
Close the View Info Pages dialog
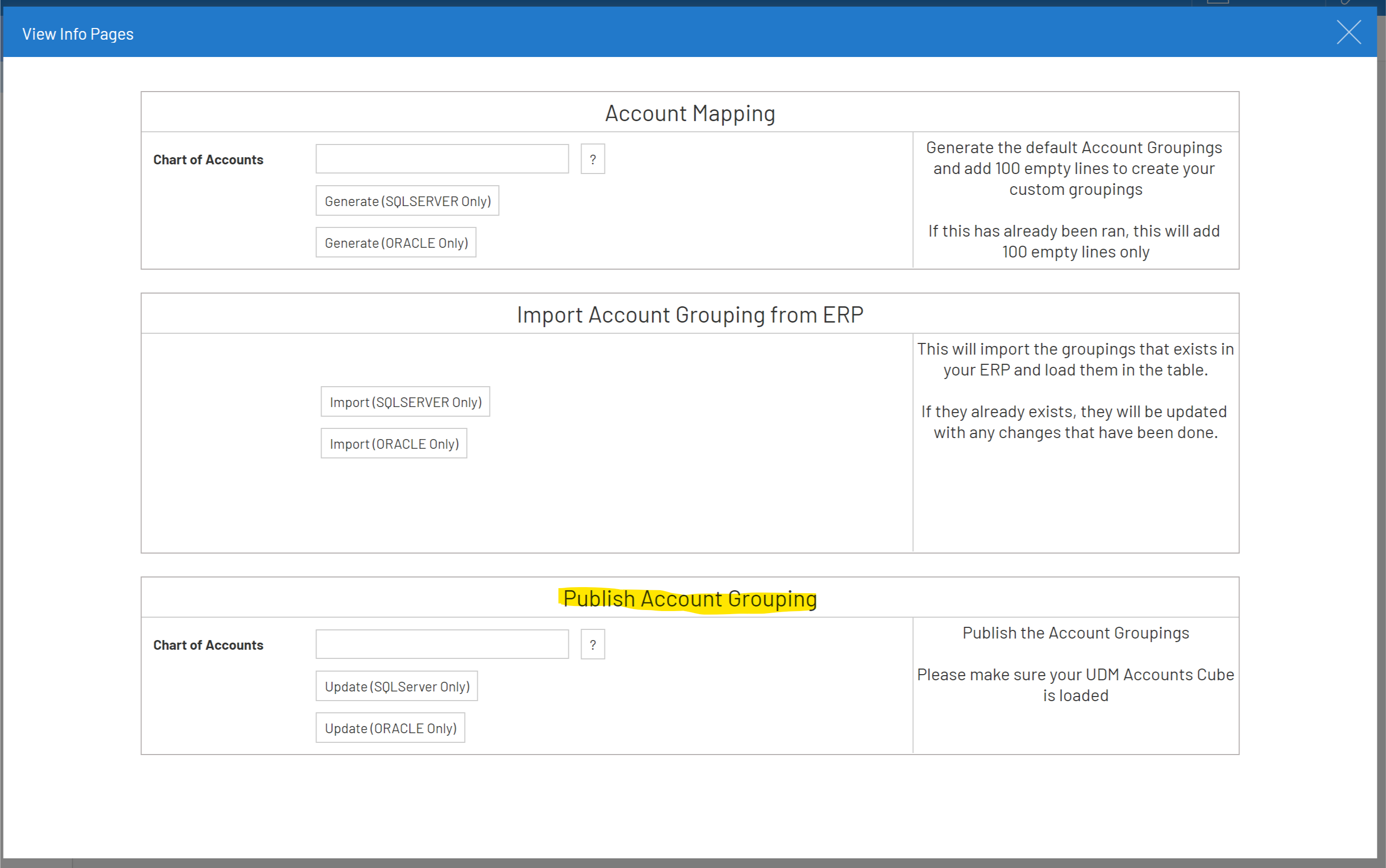click(x=1348, y=32)
